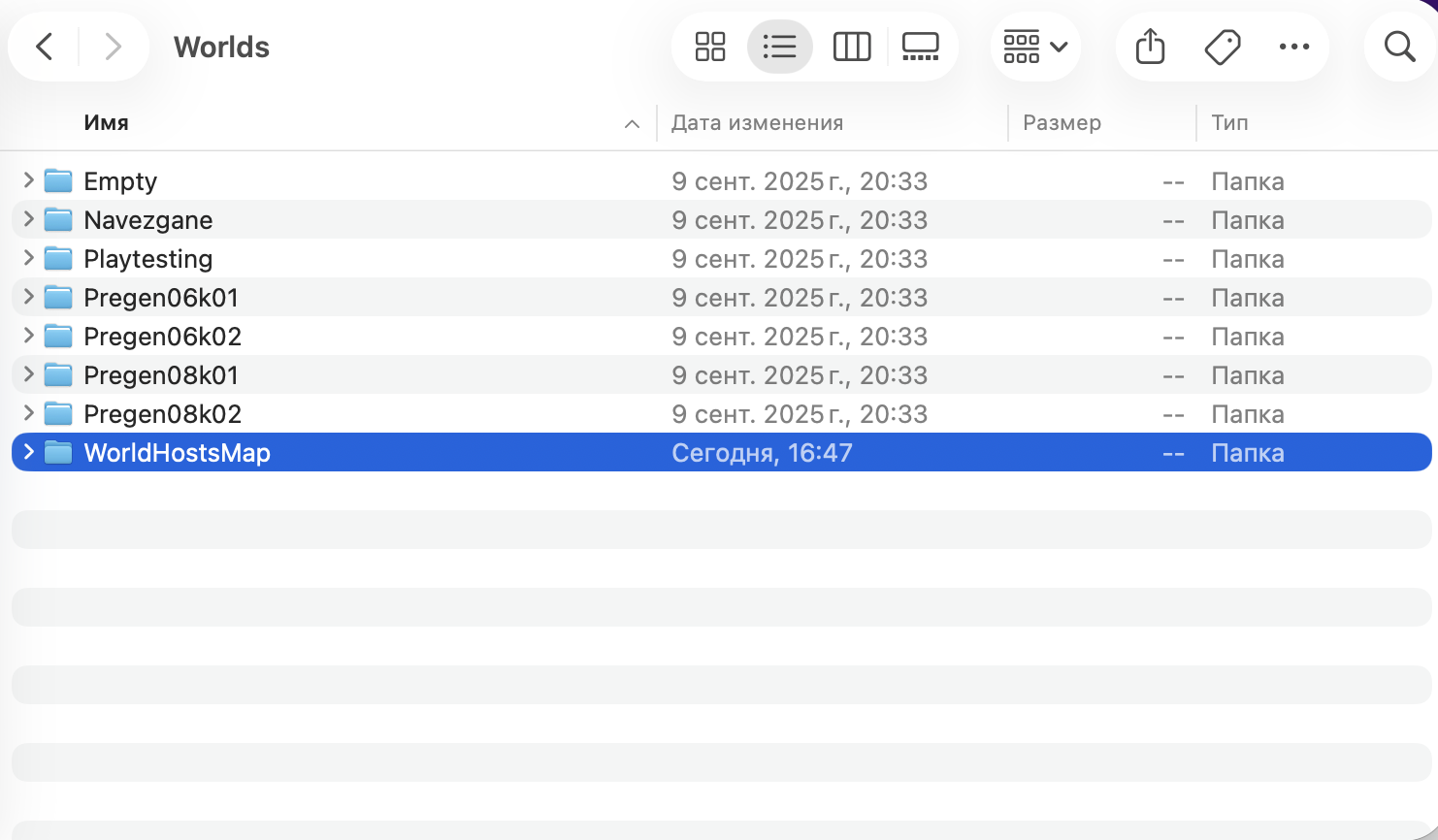Switch to icon grid view

pyautogui.click(x=710, y=47)
